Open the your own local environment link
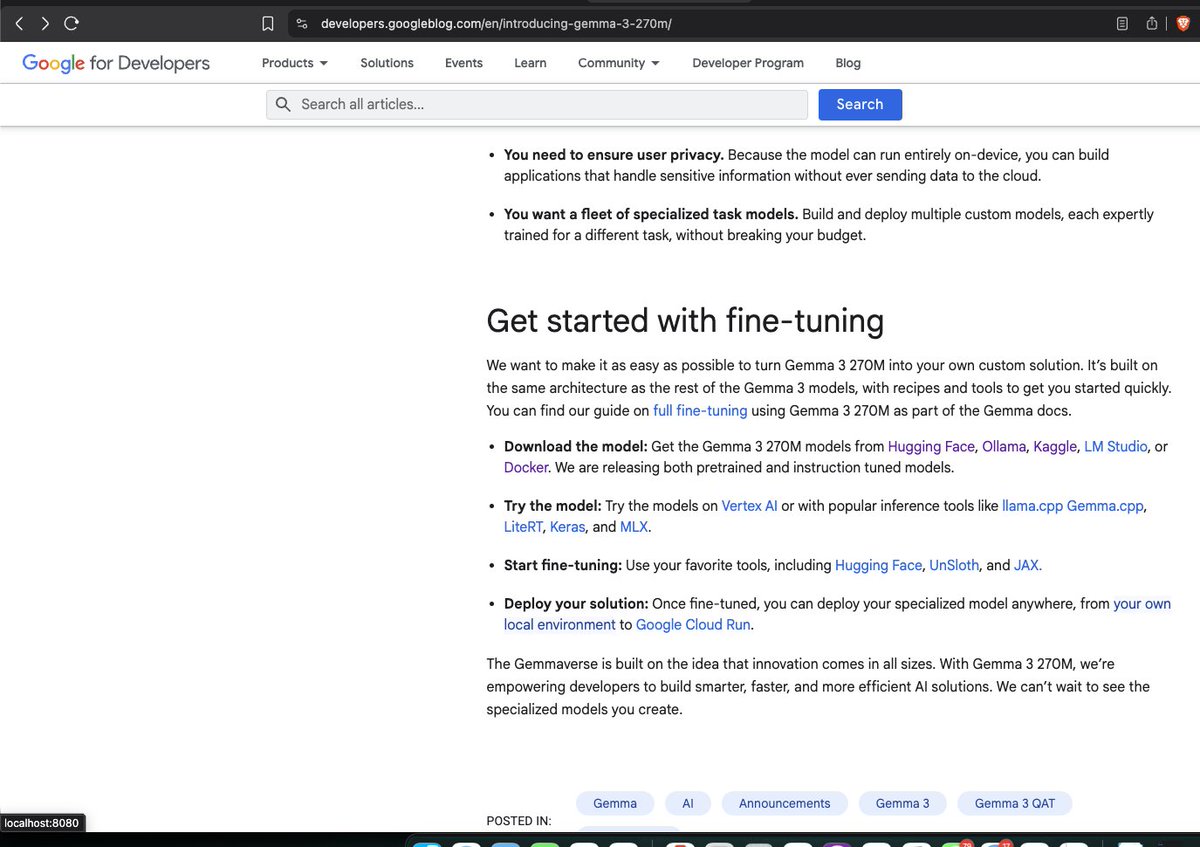1200x847 pixels. 837,614
